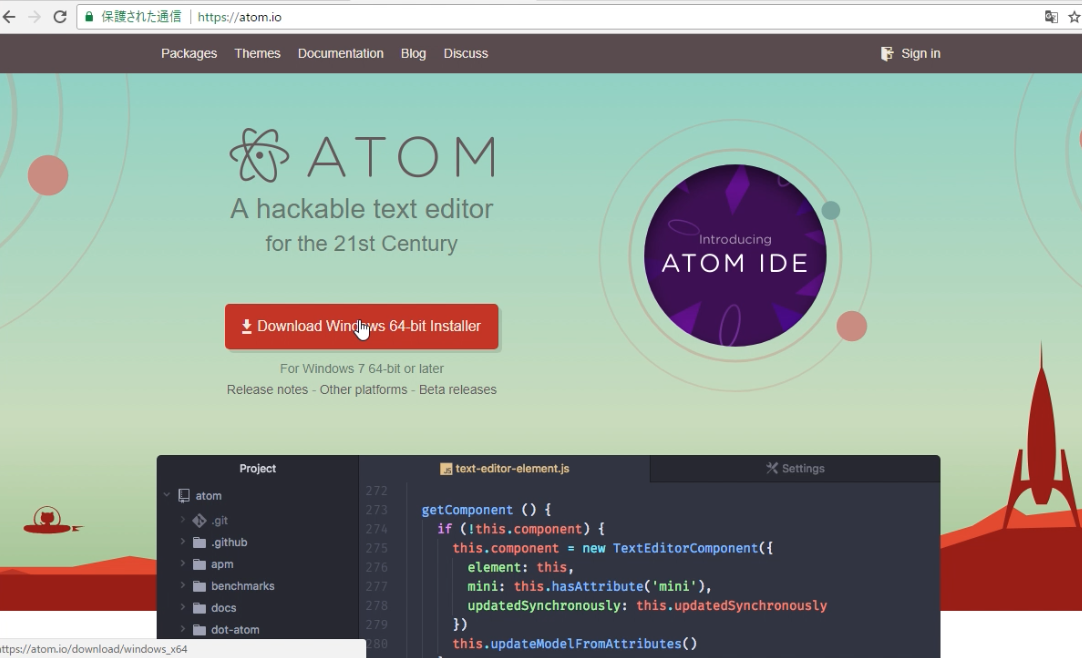The width and height of the screenshot is (1082, 658).
Task: Click the text 'for the 21st Century'
Action: click(x=362, y=243)
